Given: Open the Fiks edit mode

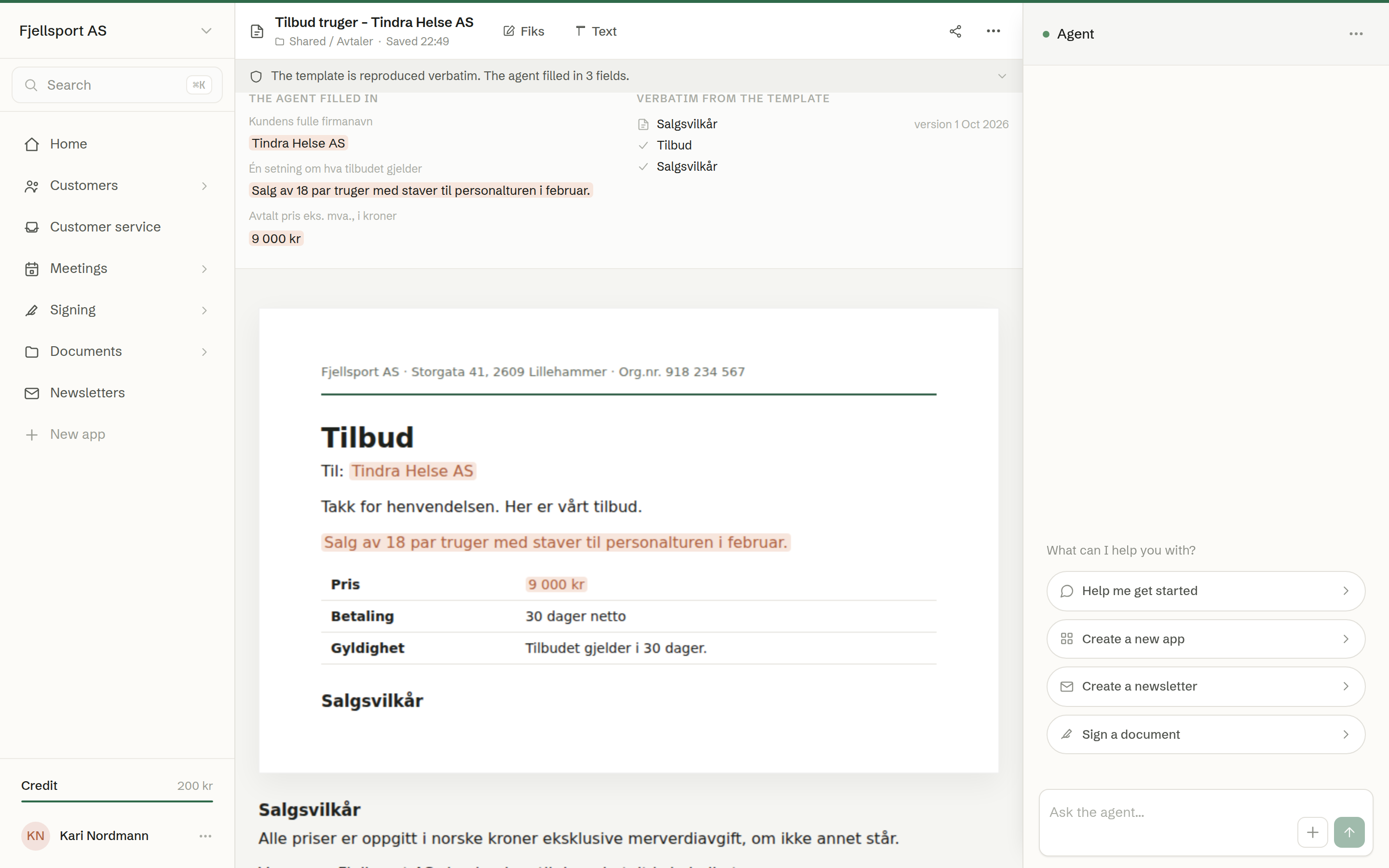Looking at the screenshot, I should click(x=523, y=31).
